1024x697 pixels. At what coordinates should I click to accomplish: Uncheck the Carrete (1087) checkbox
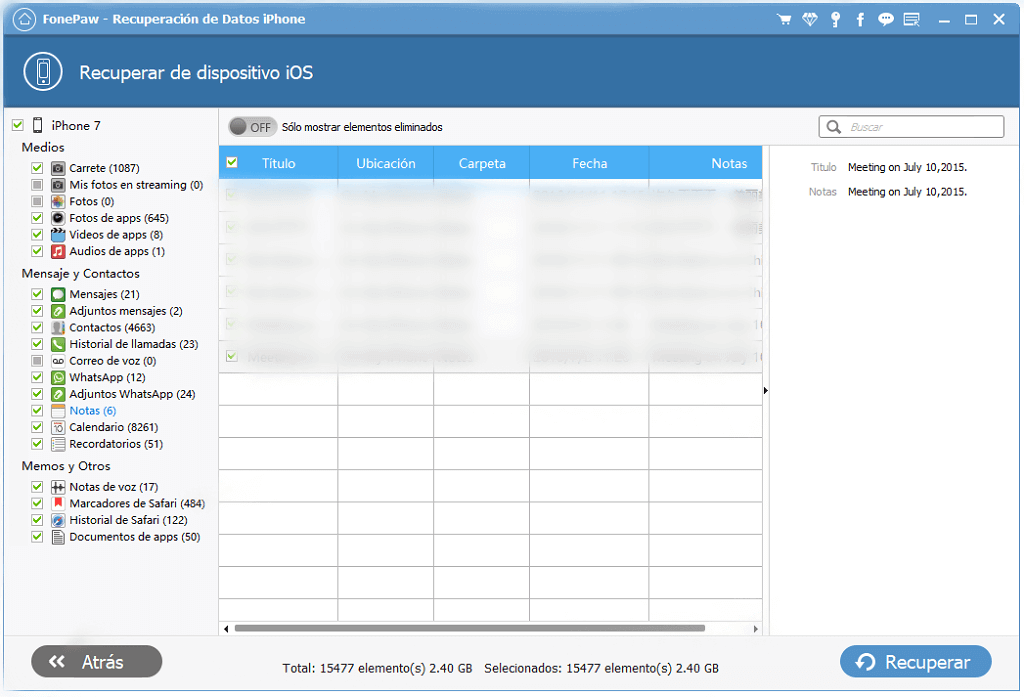37,168
